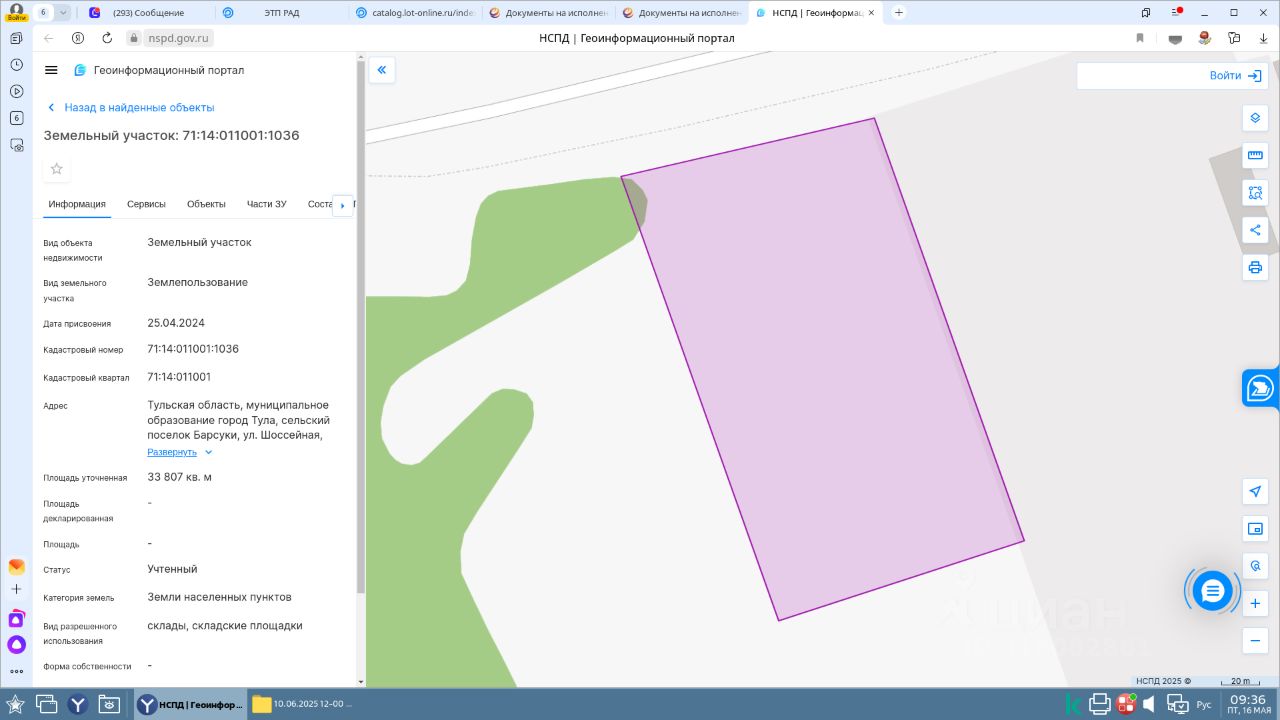Close the НСПД Геоинформационный browser tab
This screenshot has width=1280, height=720.
coord(871,13)
